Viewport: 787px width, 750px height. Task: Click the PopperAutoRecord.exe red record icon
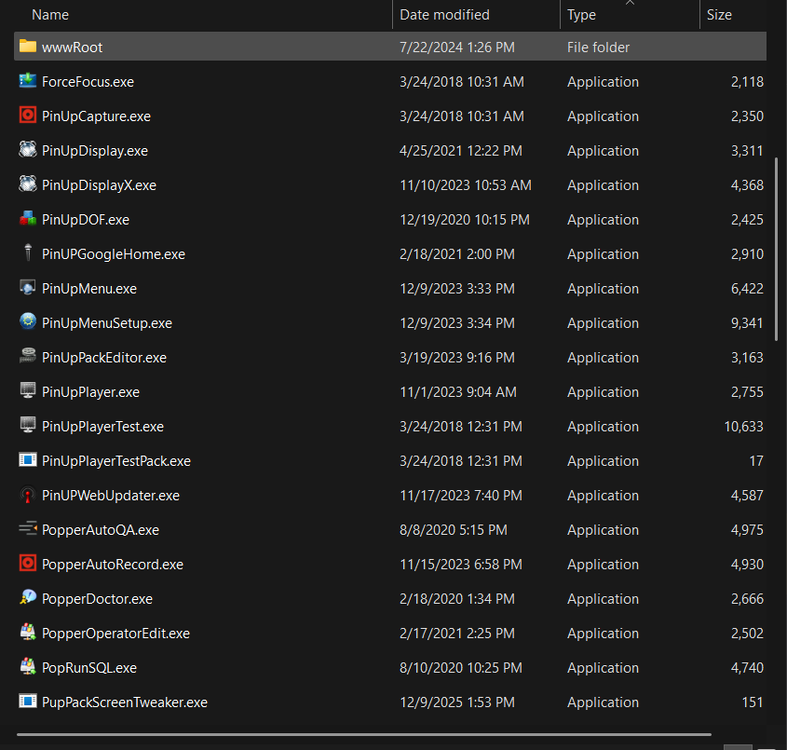(x=28, y=563)
